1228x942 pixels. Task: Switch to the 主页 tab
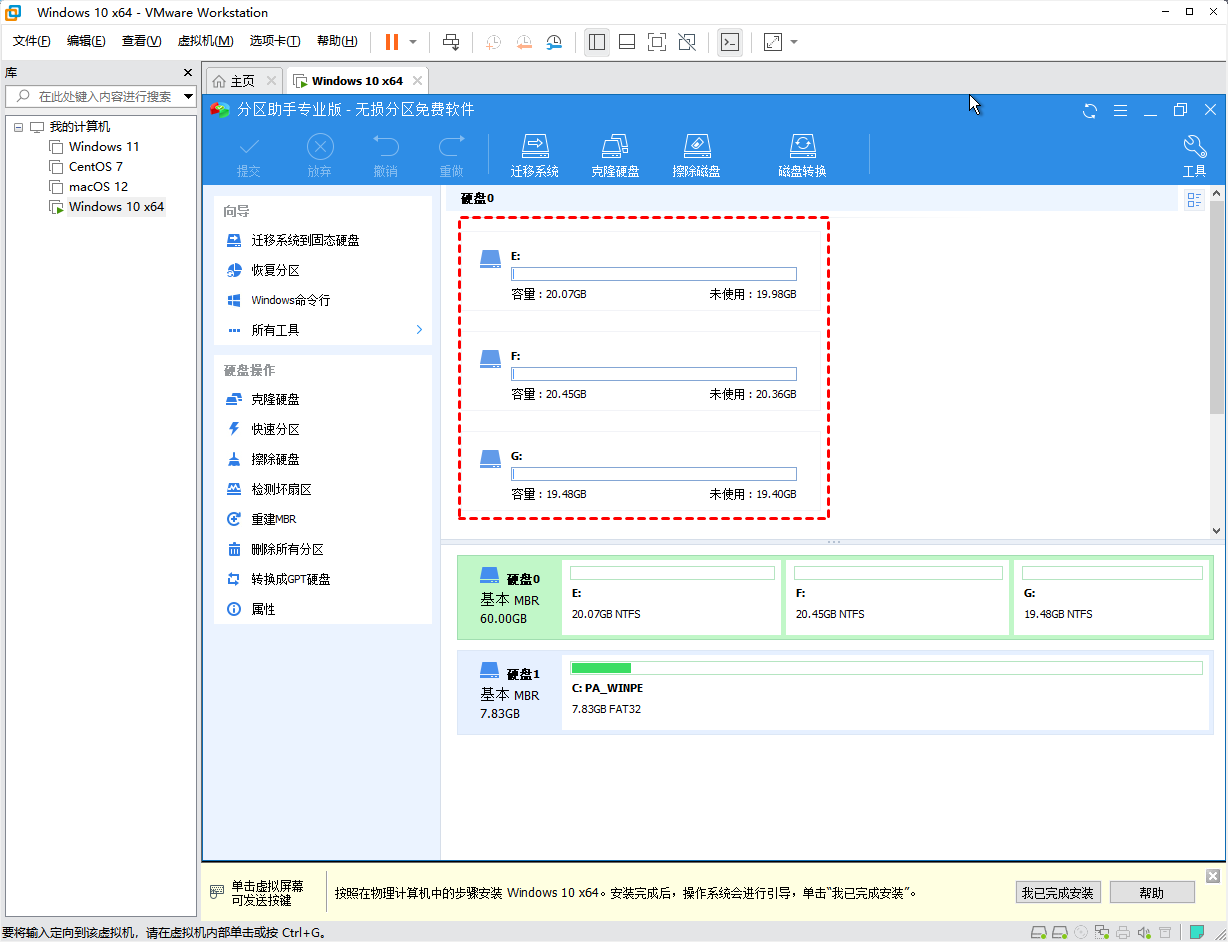(x=233, y=81)
